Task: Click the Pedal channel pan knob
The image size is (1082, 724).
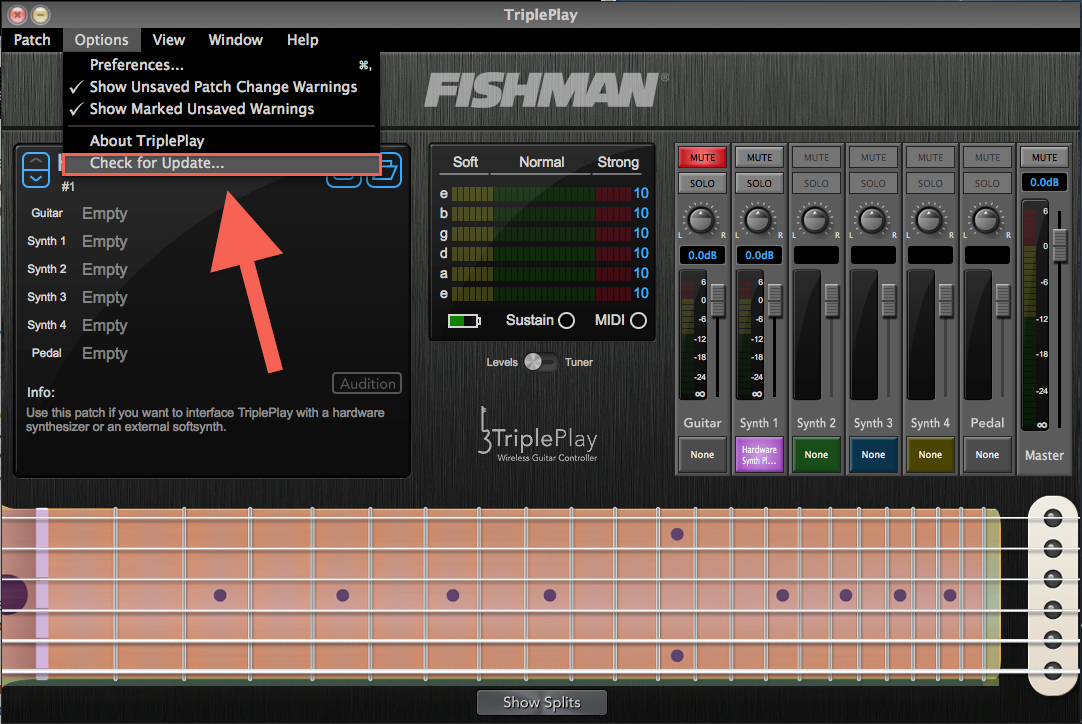Action: coord(987,220)
